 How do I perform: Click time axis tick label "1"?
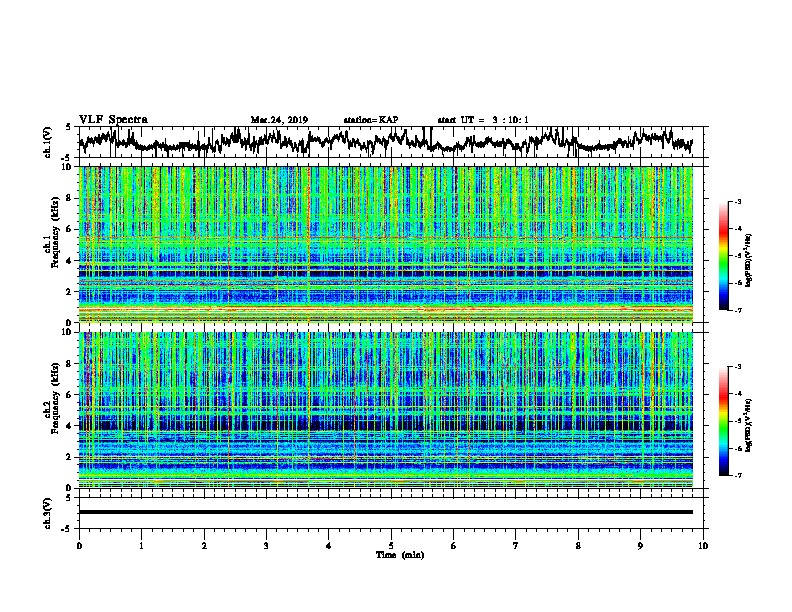pyautogui.click(x=141, y=545)
